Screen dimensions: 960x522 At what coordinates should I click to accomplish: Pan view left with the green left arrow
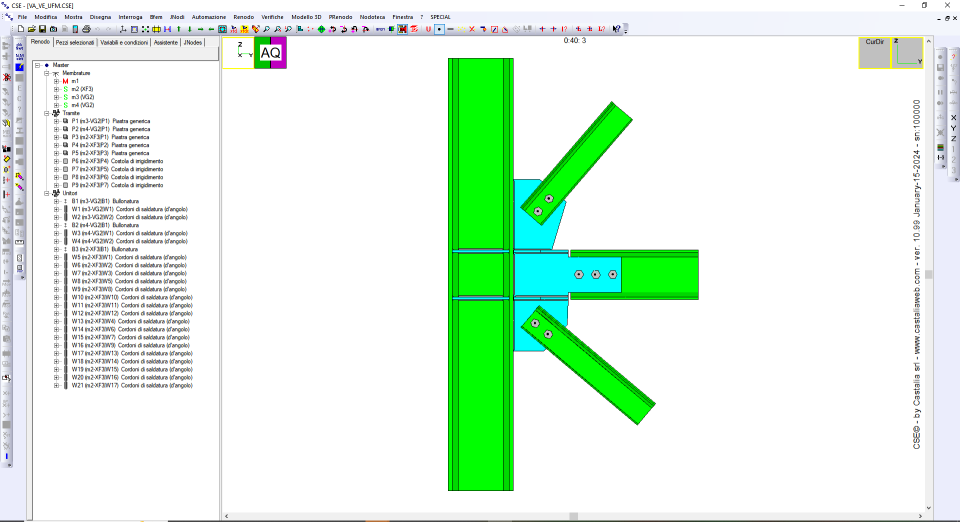(x=211, y=29)
